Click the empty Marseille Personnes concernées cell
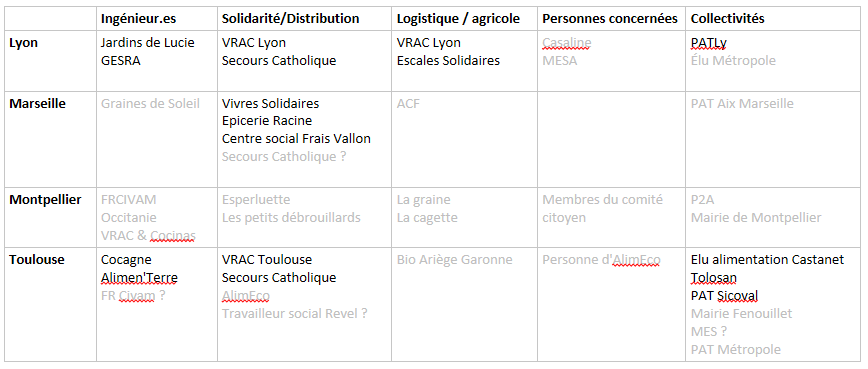Viewport: 868px width, 369px height. tap(612, 139)
